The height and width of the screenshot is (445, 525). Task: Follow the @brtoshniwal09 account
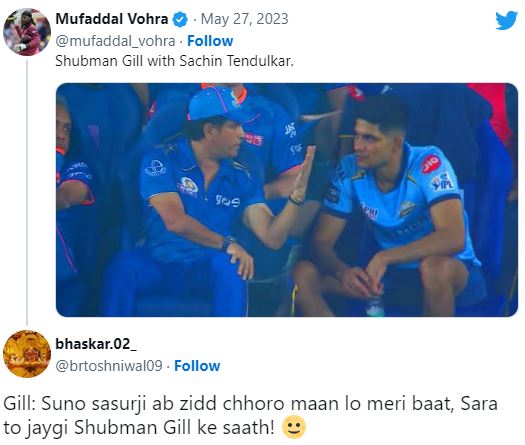197,366
